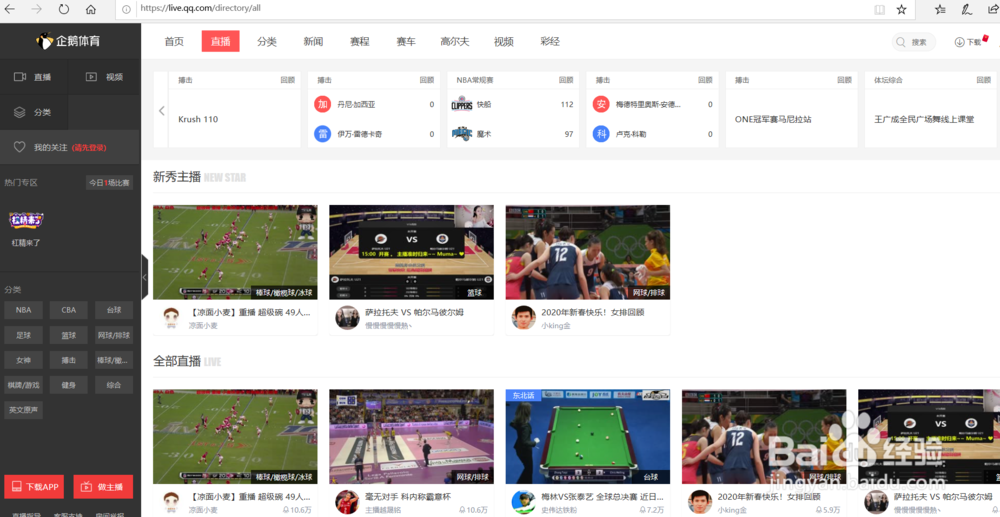Open 女排回顾 thumbnail in 新秀主播
Screen dimensions: 1000x517
point(588,252)
